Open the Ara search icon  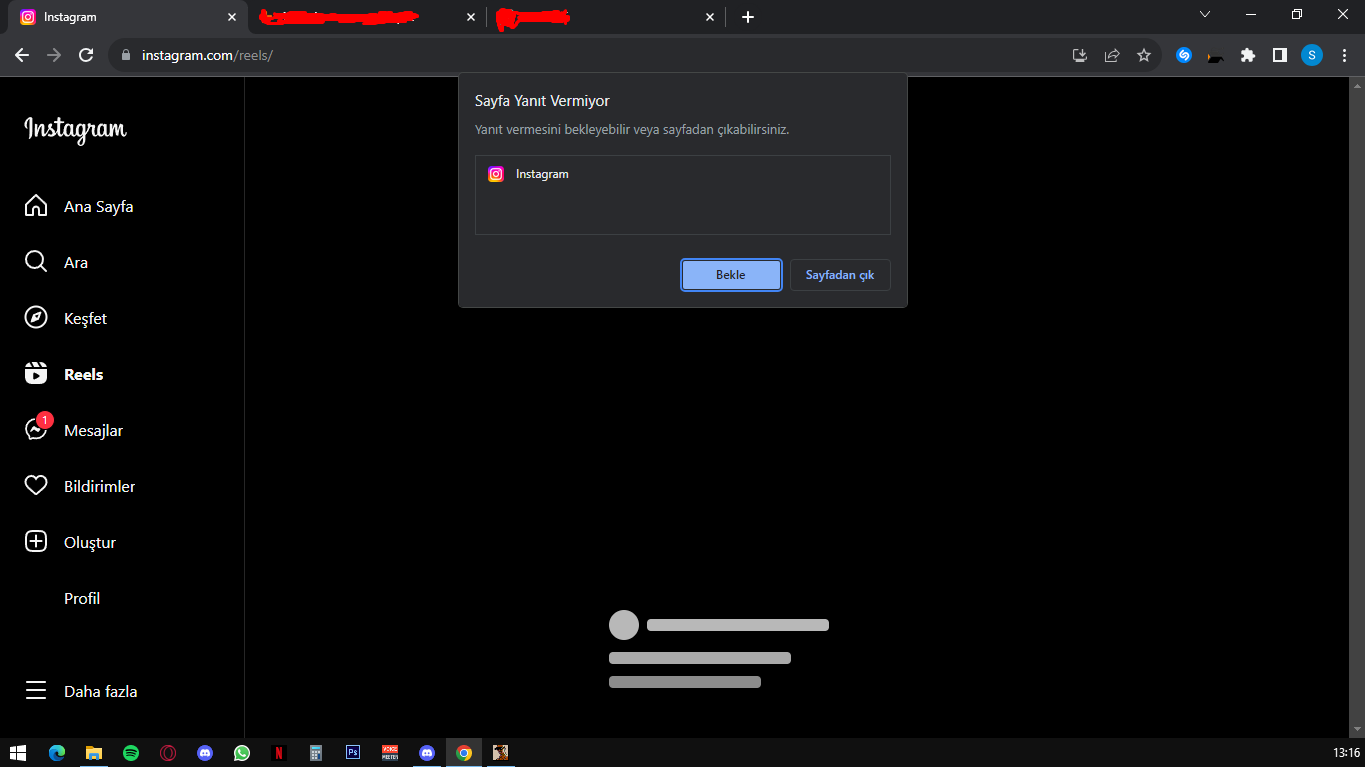click(x=36, y=262)
